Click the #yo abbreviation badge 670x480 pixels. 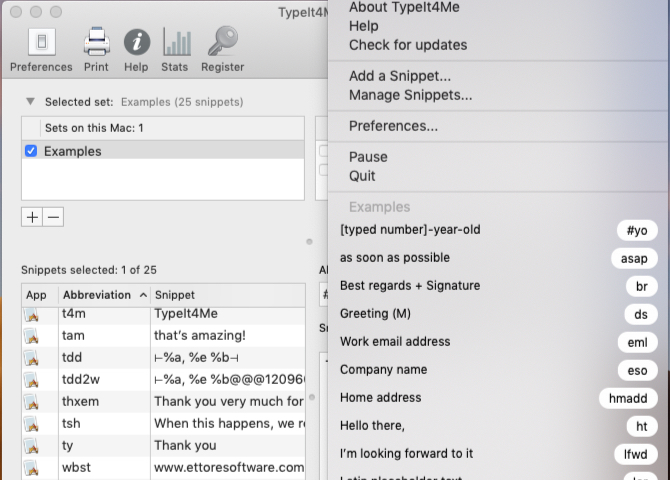[637, 230]
